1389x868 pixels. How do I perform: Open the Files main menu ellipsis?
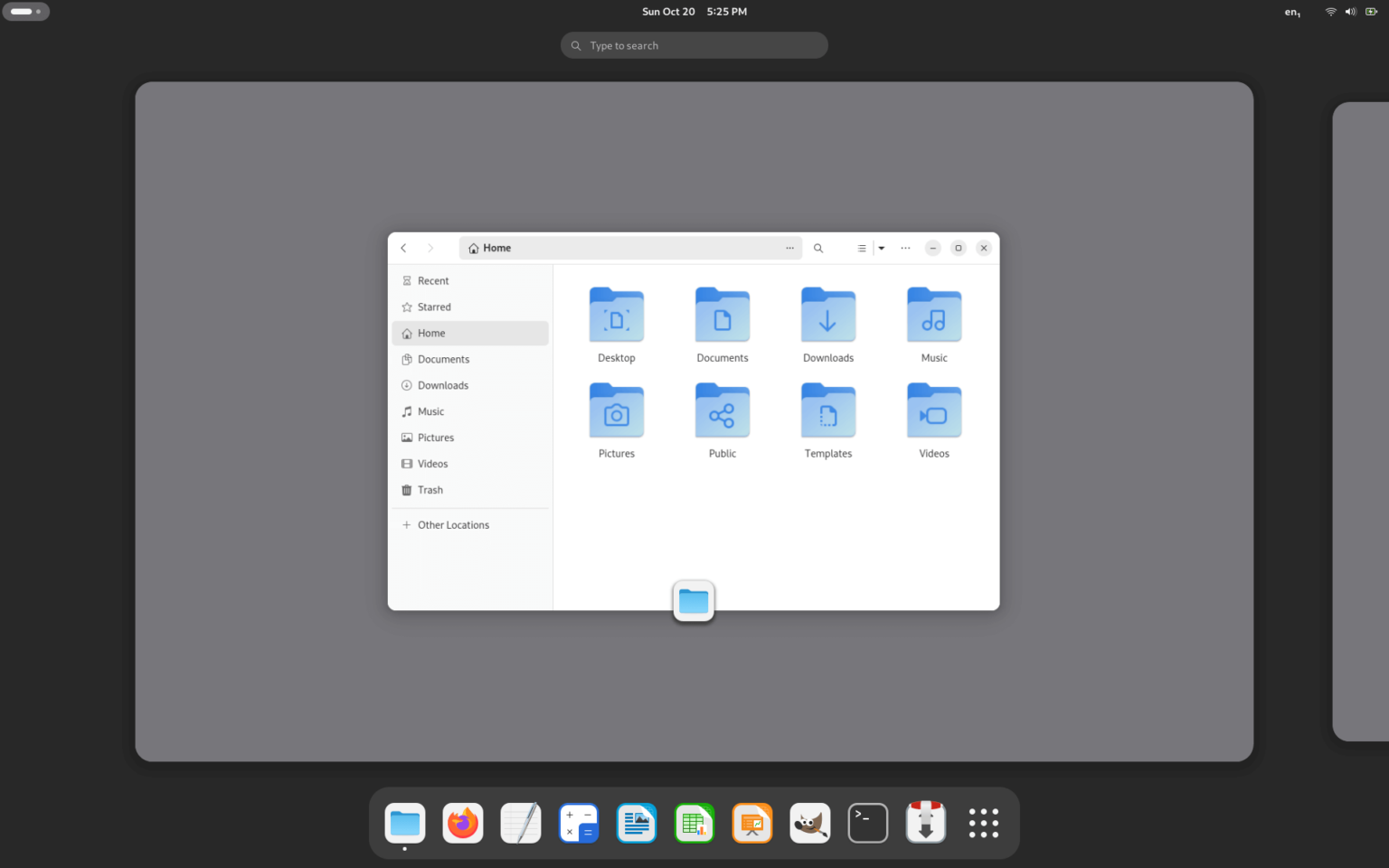tap(905, 248)
